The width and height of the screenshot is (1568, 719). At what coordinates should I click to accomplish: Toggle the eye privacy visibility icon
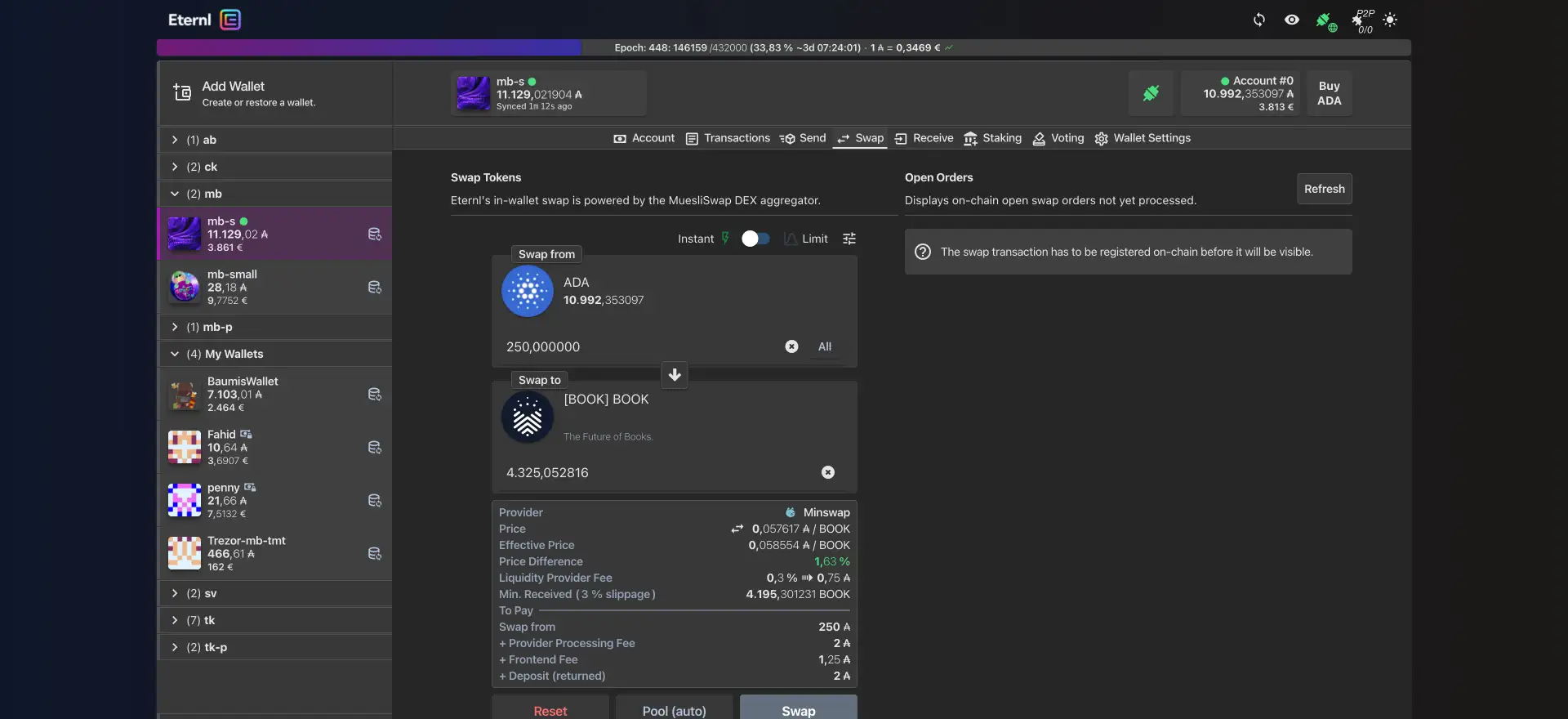[x=1291, y=20]
